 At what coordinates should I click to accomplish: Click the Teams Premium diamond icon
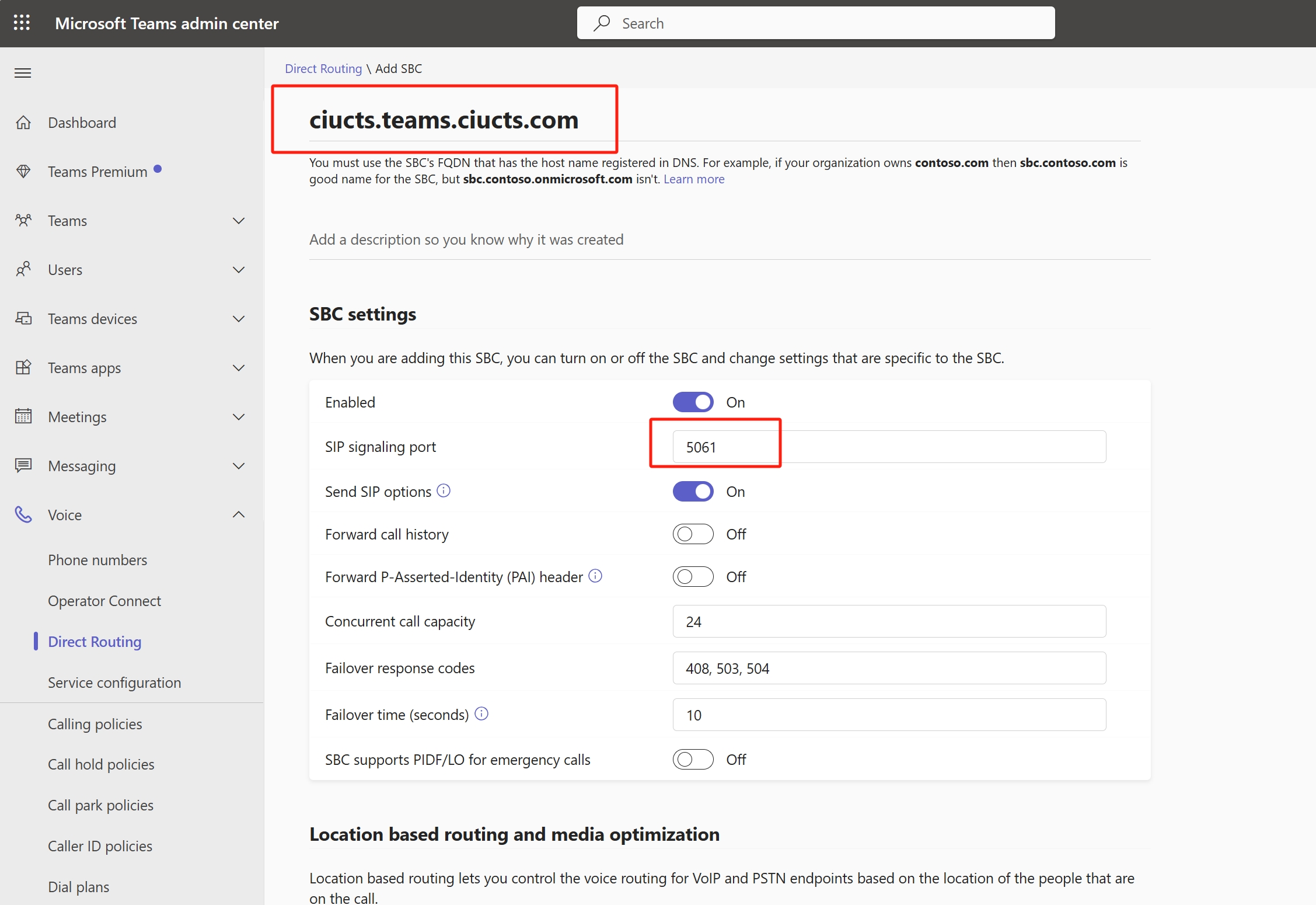pos(23,172)
